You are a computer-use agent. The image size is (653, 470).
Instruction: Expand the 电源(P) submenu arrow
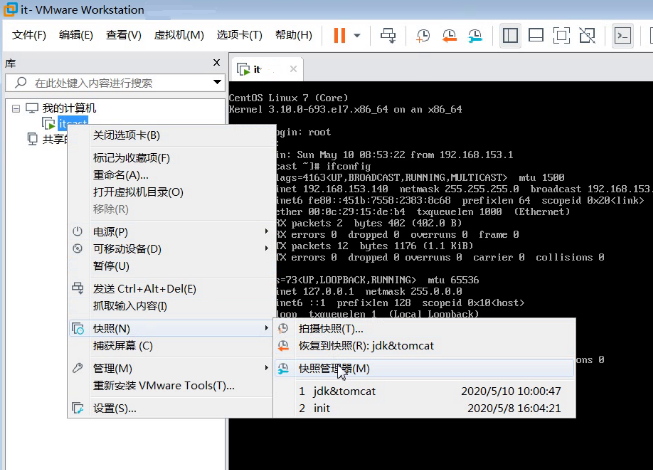click(267, 231)
